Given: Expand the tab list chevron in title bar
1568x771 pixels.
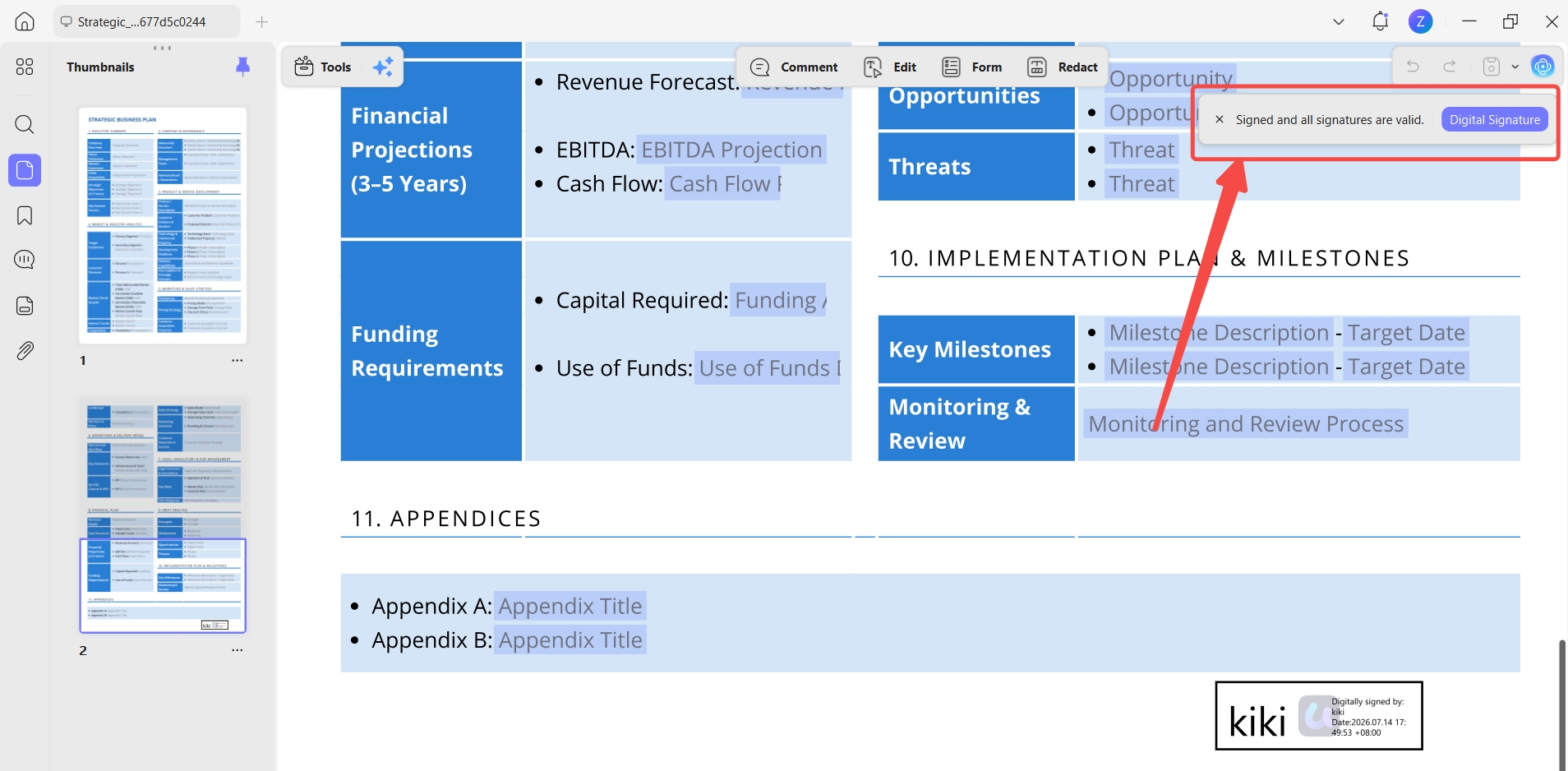Looking at the screenshot, I should 1339,22.
